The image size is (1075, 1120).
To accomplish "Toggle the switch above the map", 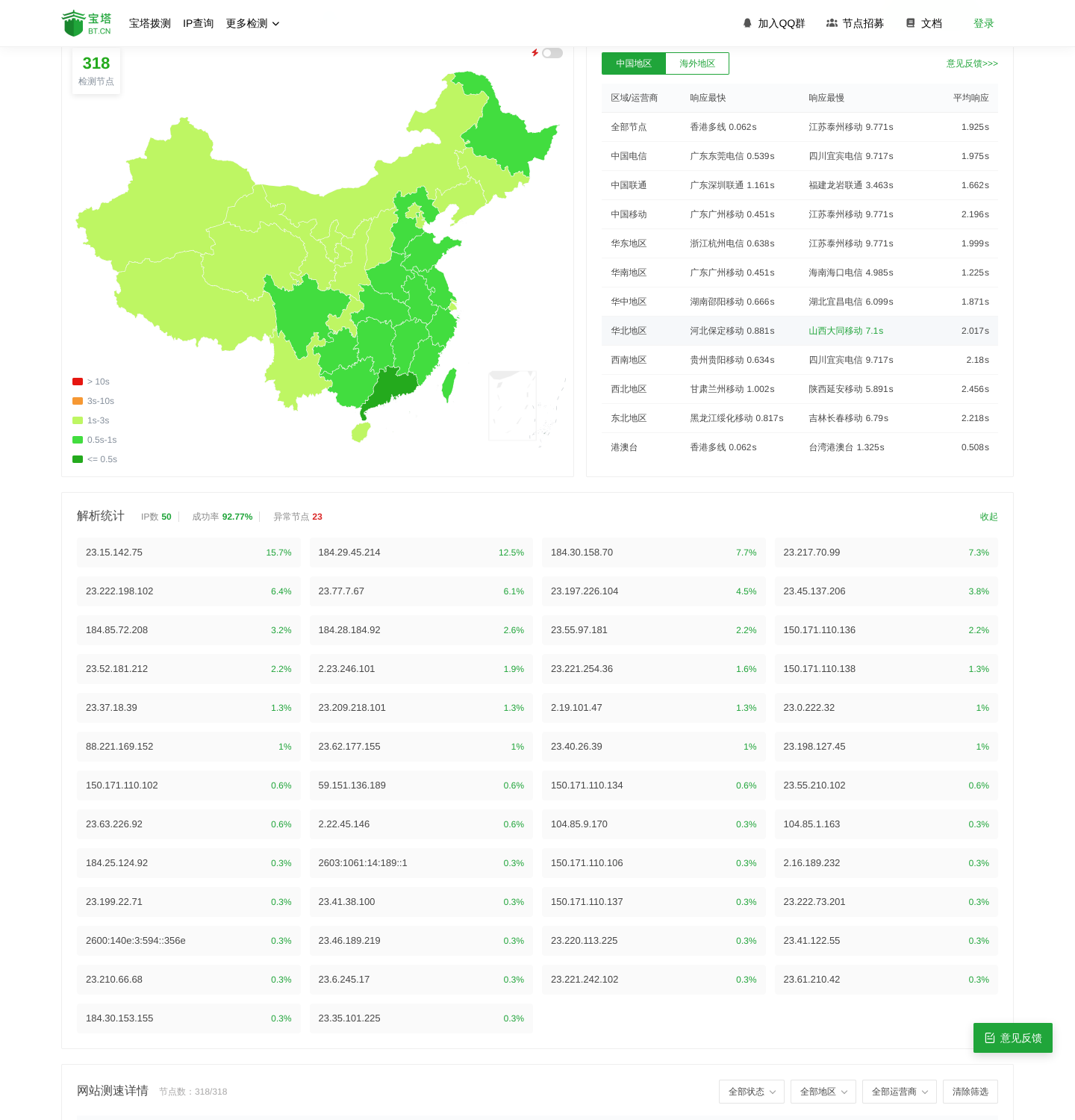I will 552,53.
